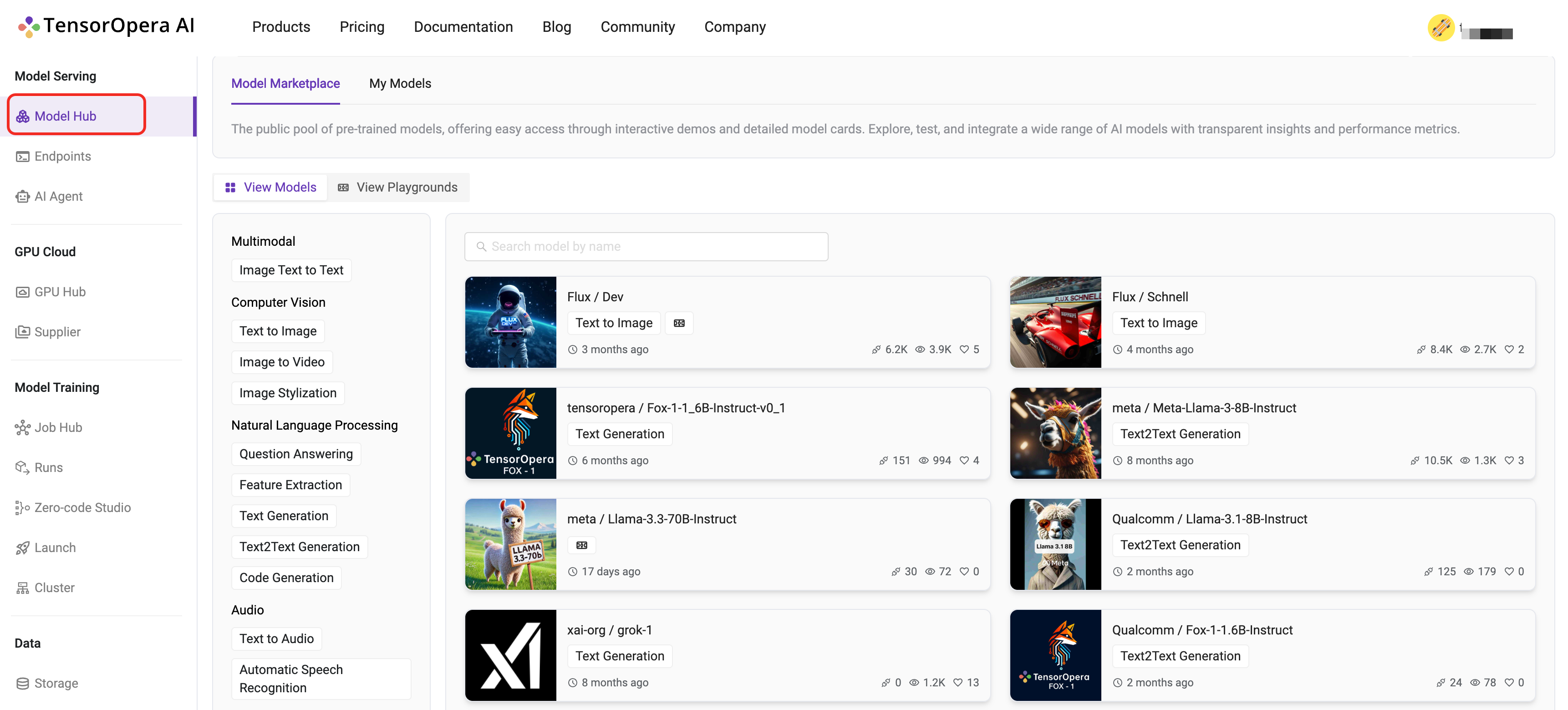Image resolution: width=1568 pixels, height=710 pixels.
Task: Click the View Models grid icon
Action: pos(230,188)
